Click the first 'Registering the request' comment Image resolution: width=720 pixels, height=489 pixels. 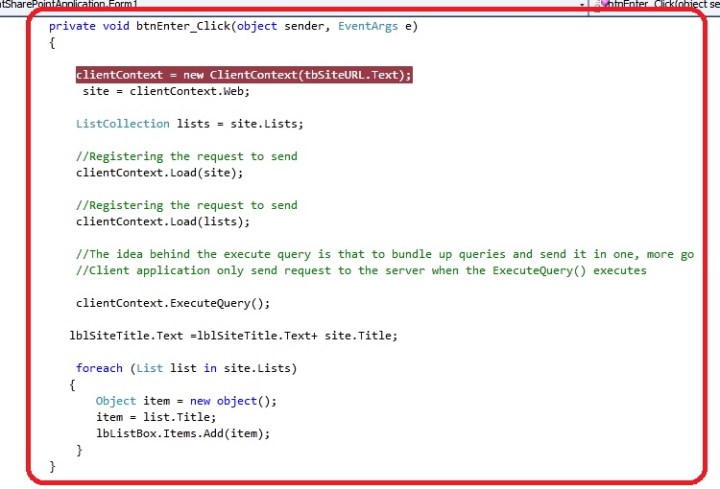click(186, 156)
